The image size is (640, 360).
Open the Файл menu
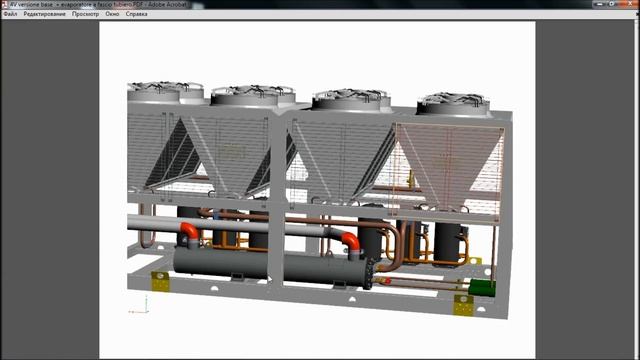(10, 14)
